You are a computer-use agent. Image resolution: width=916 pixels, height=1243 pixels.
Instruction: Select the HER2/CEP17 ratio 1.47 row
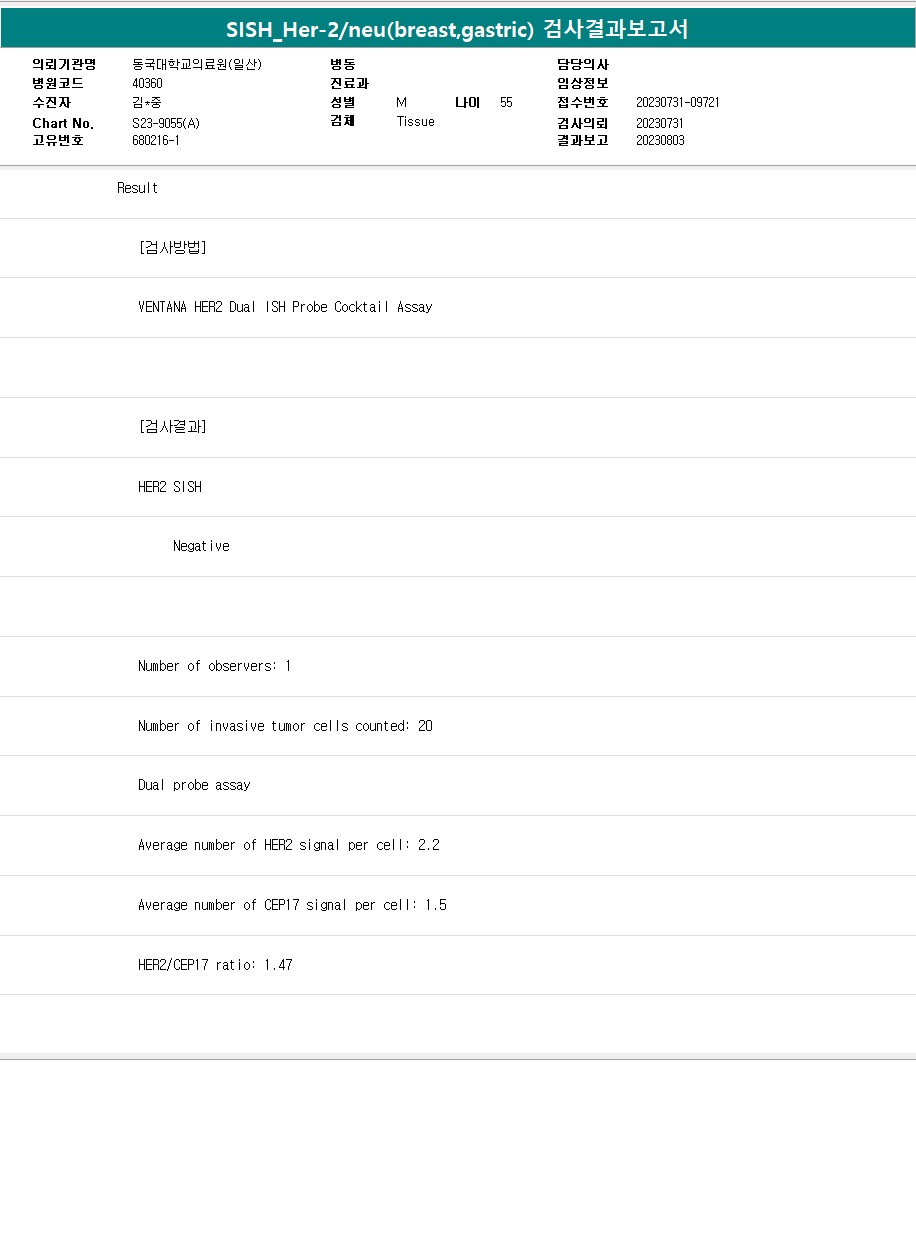point(215,965)
